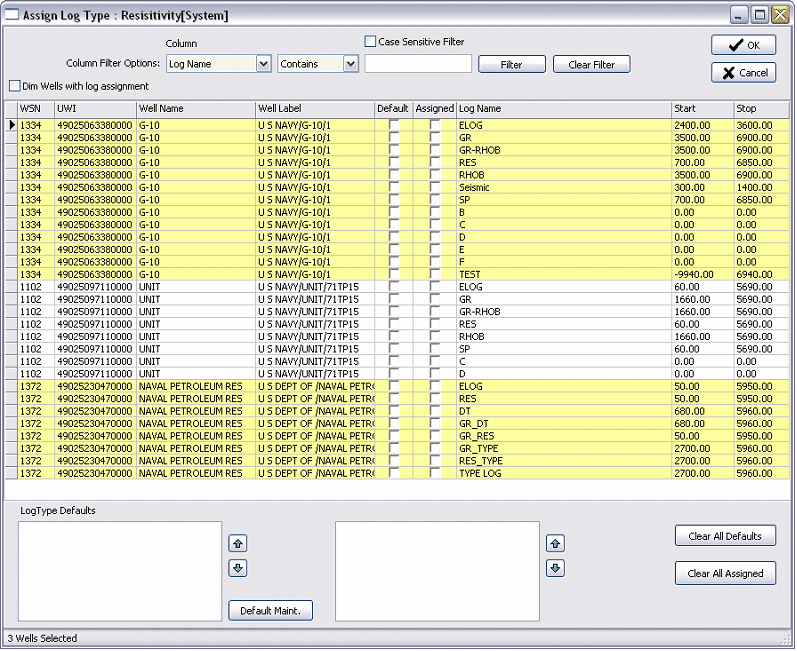This screenshot has height=651, width=797.
Task: Check Assigned box for G-10 Seismic row
Action: tap(435, 187)
